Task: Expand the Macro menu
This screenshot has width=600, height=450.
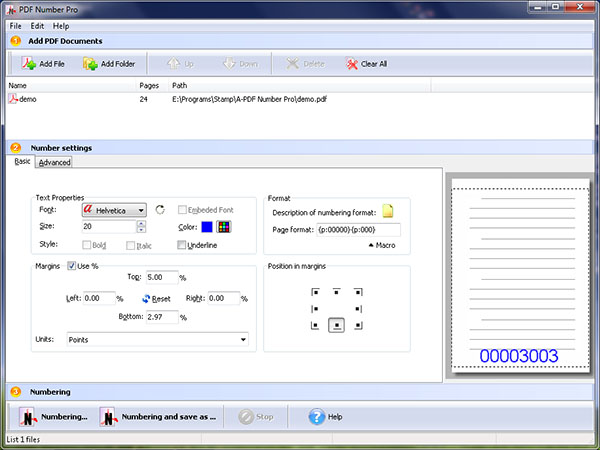Action: pos(382,245)
